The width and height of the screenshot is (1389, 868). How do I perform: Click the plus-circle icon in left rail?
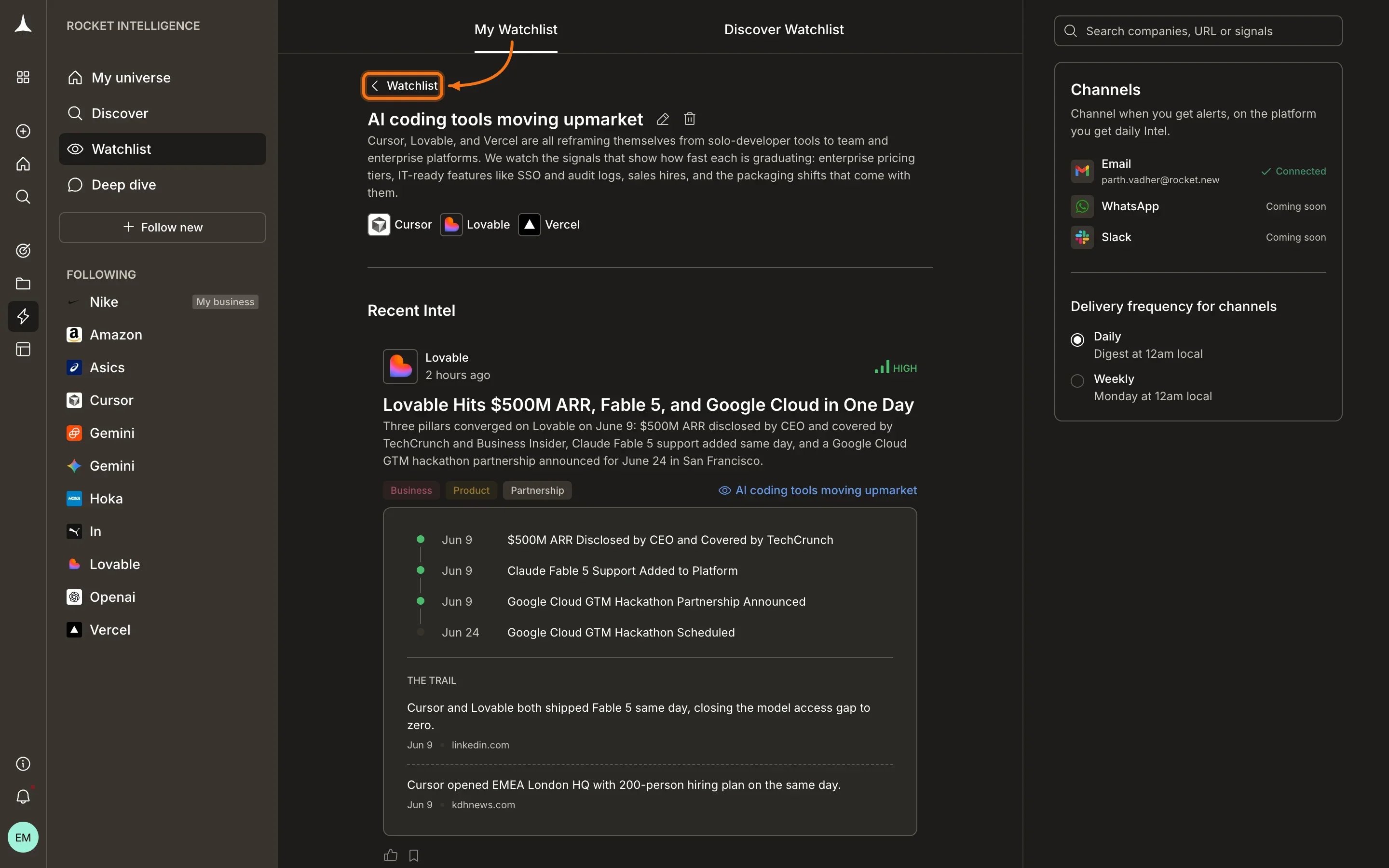pyautogui.click(x=23, y=131)
